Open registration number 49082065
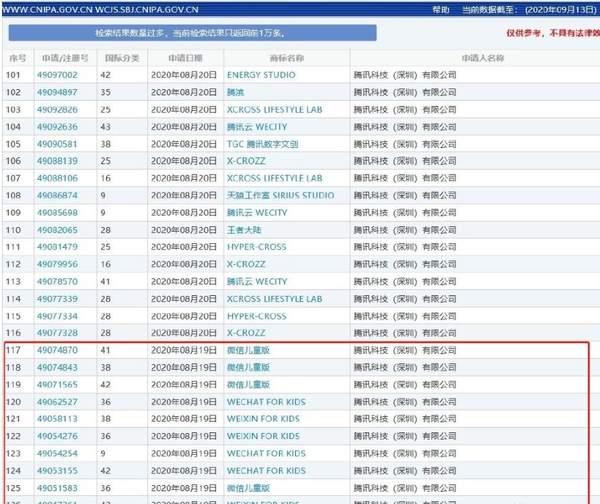600x504 pixels. pyautogui.click(x=57, y=230)
